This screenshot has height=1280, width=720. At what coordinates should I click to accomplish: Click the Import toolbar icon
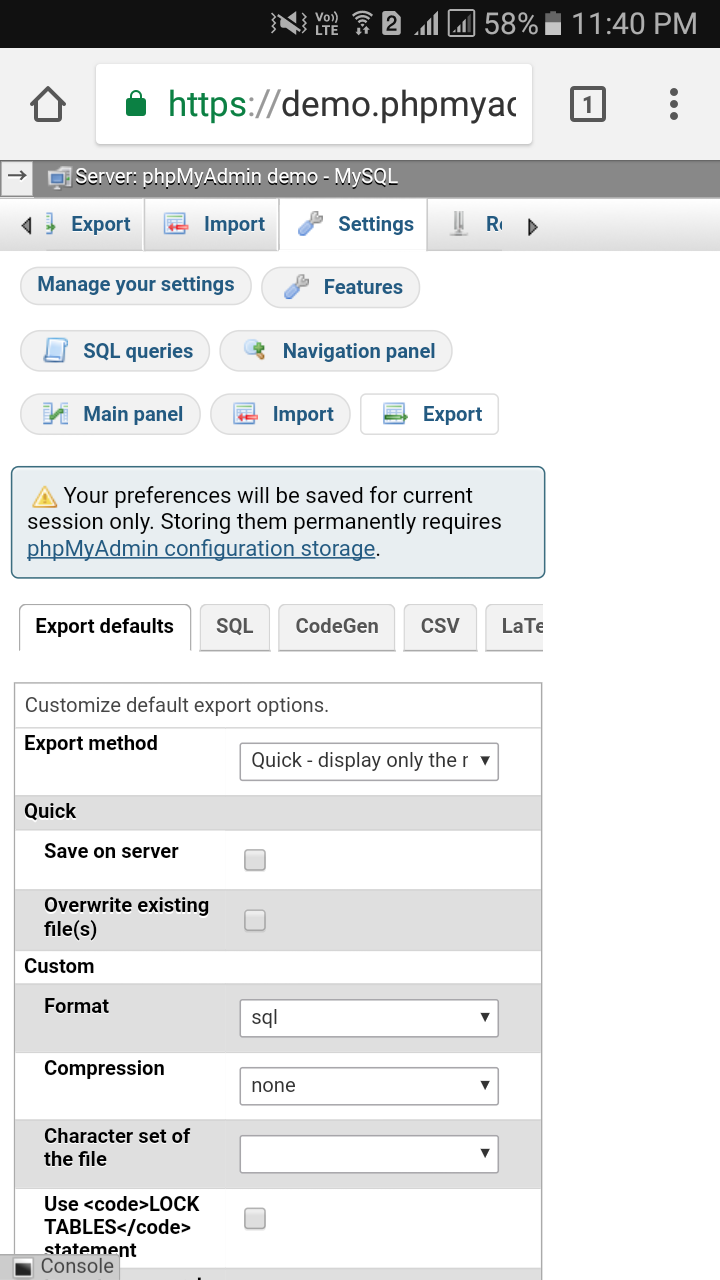176,224
